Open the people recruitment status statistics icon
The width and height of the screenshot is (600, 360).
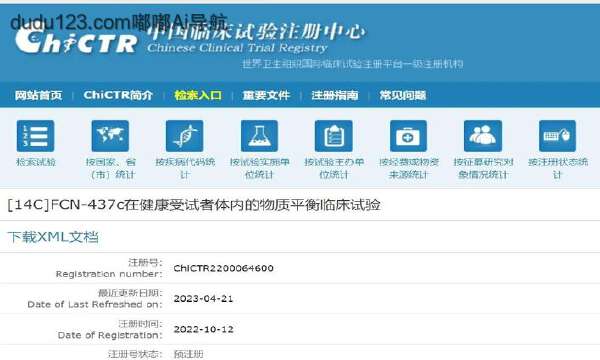tap(483, 136)
